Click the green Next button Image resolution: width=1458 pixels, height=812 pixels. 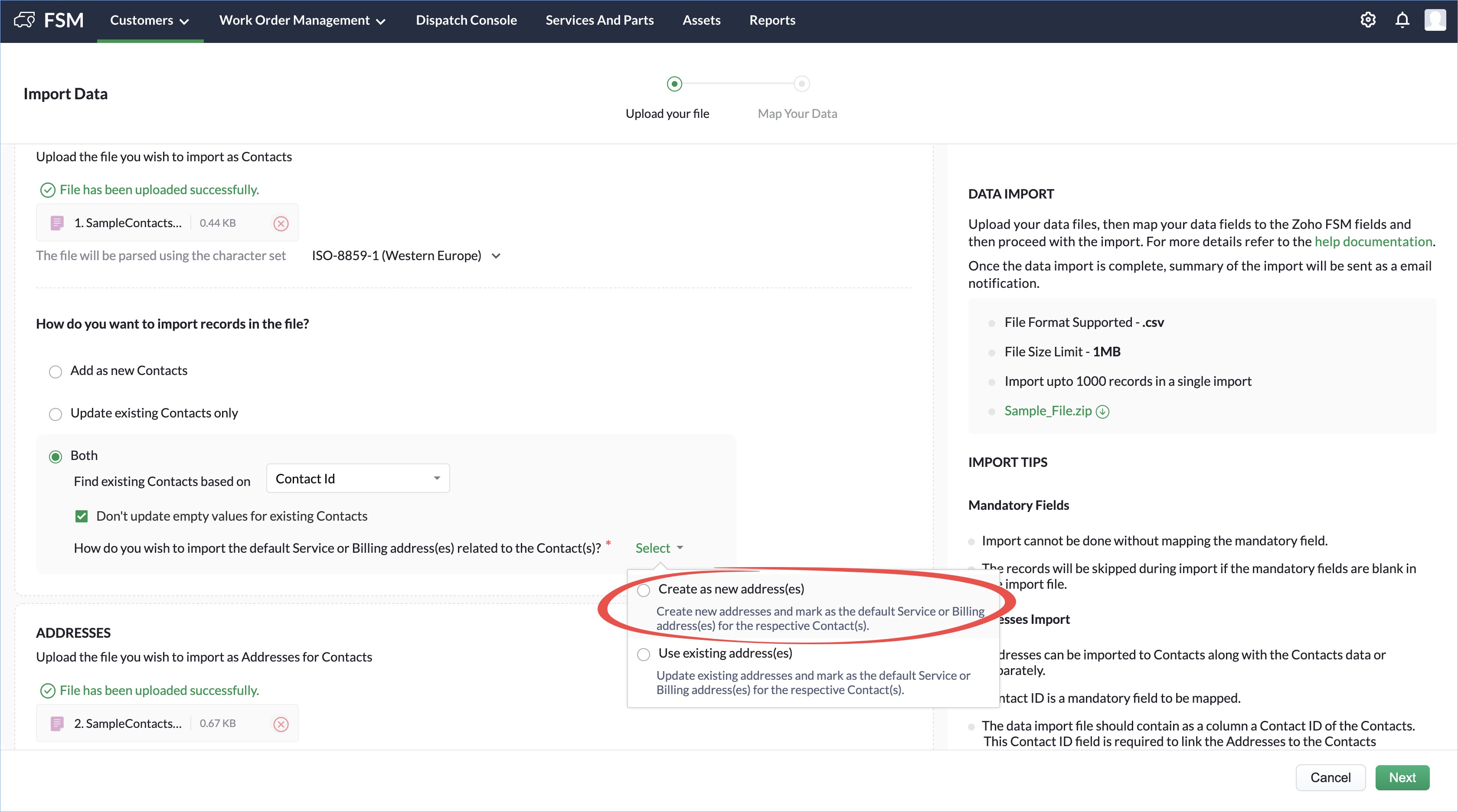click(1402, 777)
